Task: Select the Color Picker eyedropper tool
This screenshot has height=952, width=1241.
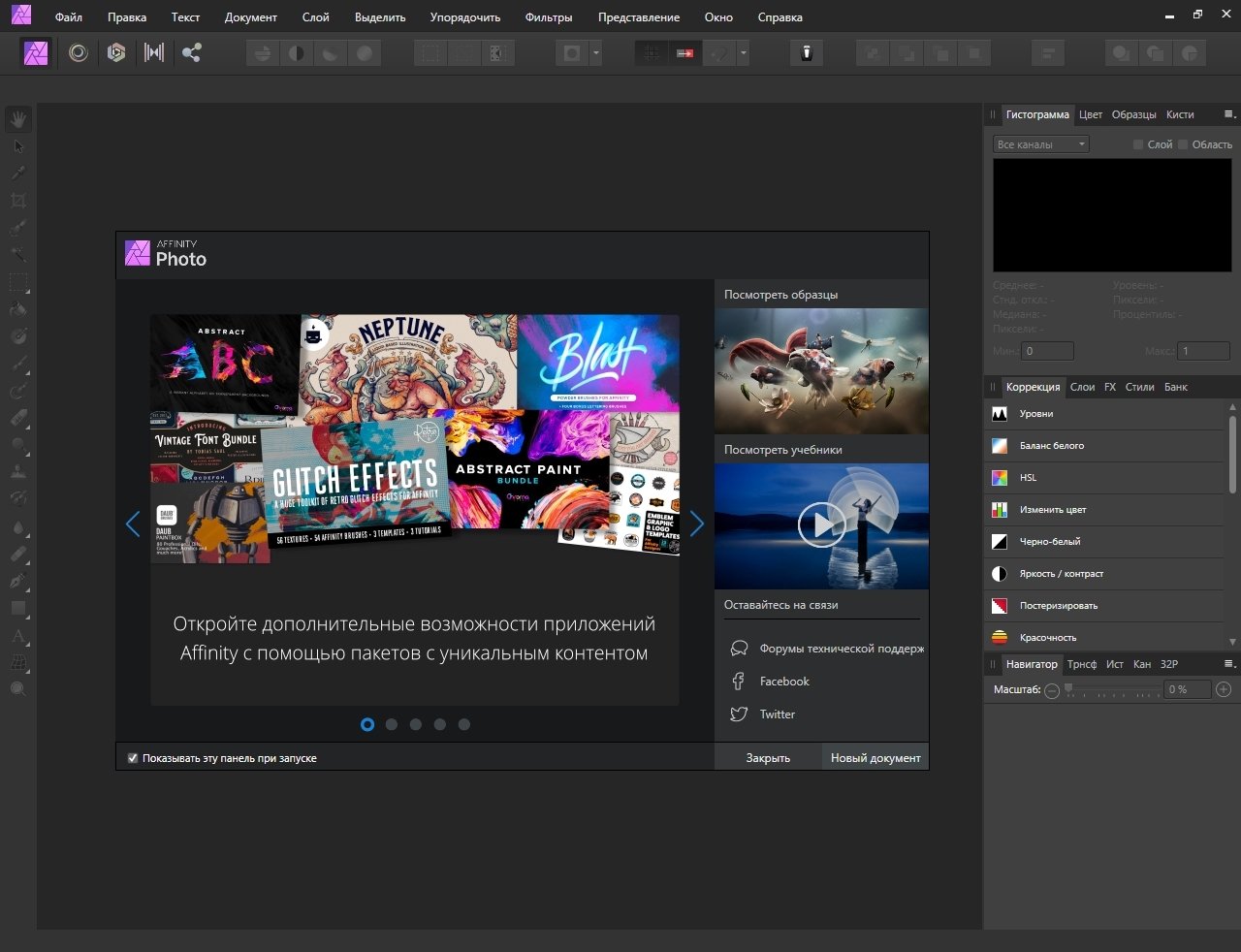Action: click(x=18, y=173)
